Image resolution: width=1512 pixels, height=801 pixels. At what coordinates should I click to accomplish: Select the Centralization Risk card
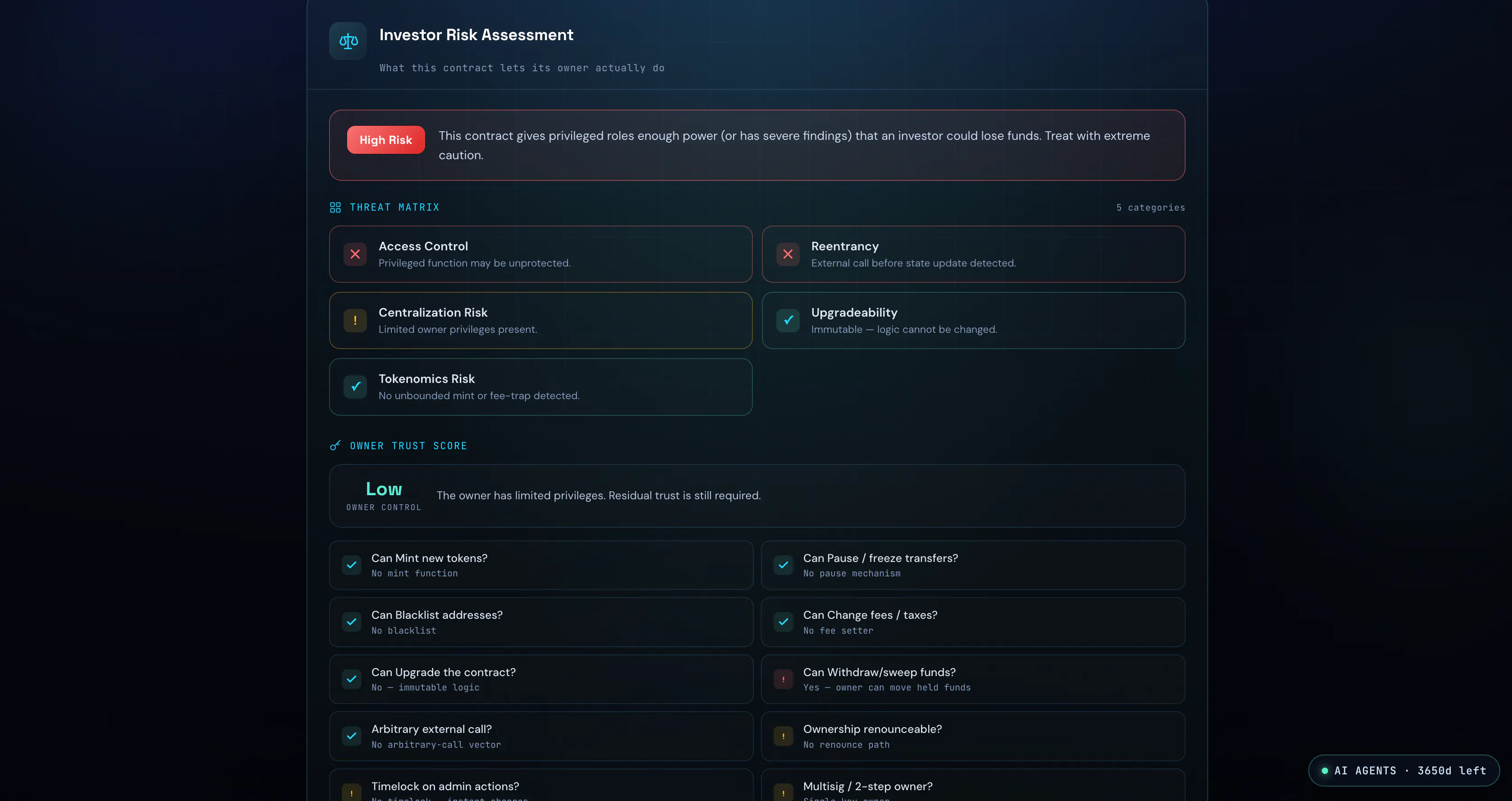541,321
